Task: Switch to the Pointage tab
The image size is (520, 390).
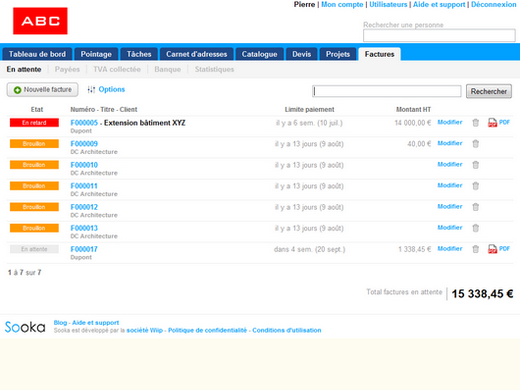Action: coord(96,54)
